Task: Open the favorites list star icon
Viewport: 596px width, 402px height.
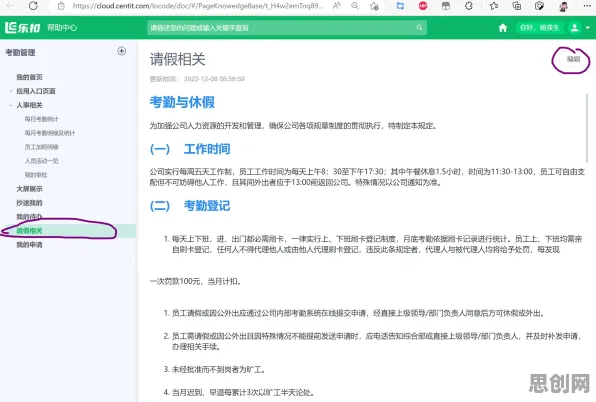Action: pyautogui.click(x=494, y=6)
